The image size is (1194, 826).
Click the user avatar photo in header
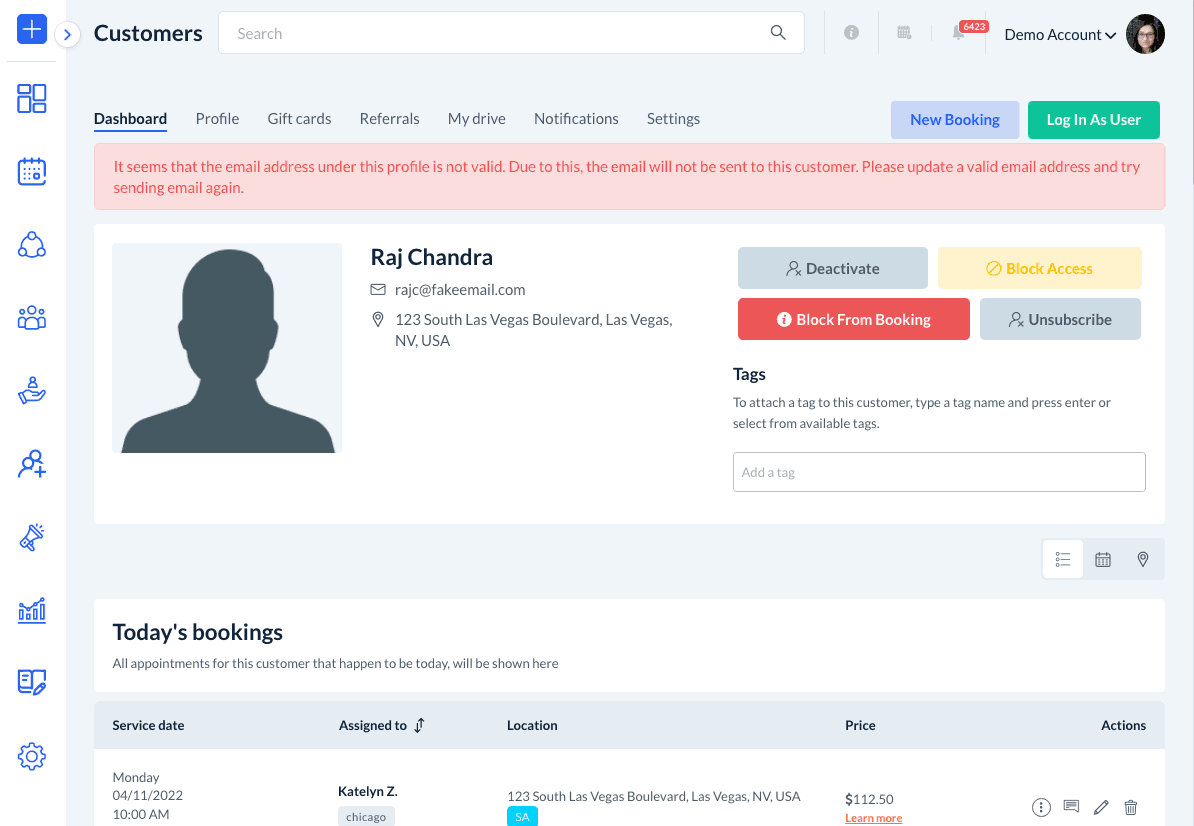click(x=1145, y=33)
